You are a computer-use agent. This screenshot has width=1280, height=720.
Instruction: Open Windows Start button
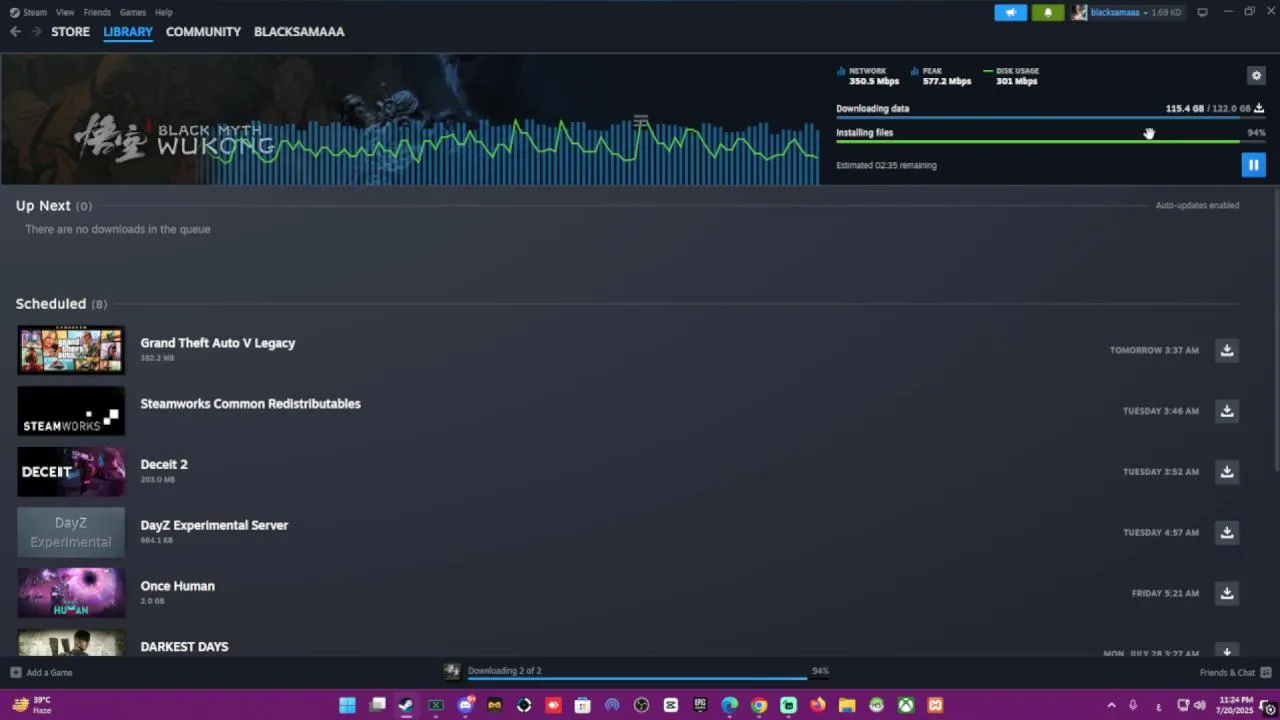click(x=347, y=705)
